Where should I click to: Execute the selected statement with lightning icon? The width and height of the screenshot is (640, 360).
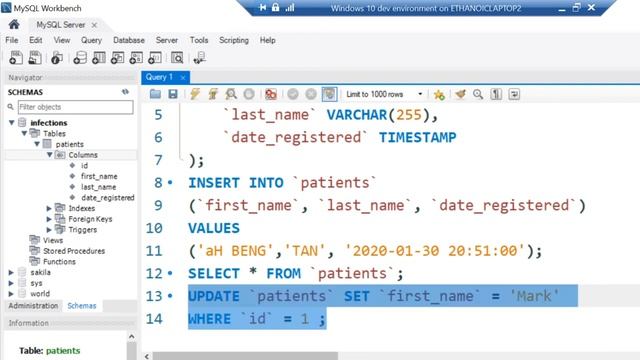click(x=195, y=94)
